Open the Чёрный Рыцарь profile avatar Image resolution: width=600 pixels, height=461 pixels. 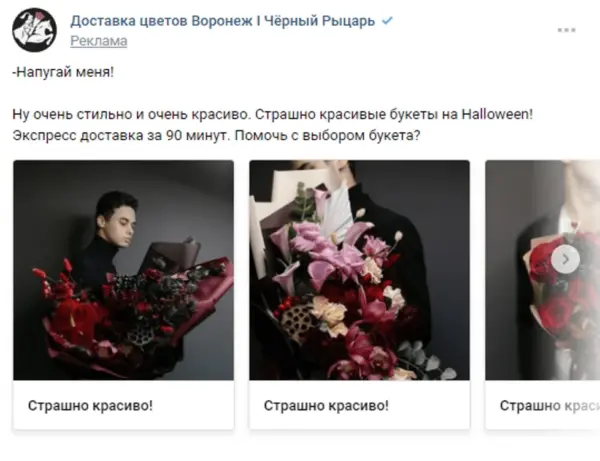pyautogui.click(x=34, y=30)
